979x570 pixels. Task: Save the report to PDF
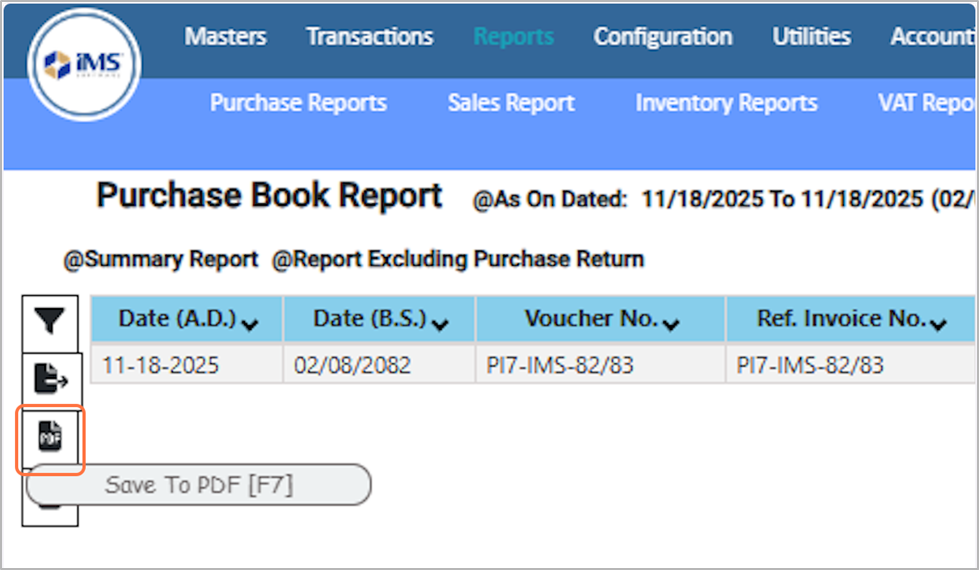[x=49, y=436]
